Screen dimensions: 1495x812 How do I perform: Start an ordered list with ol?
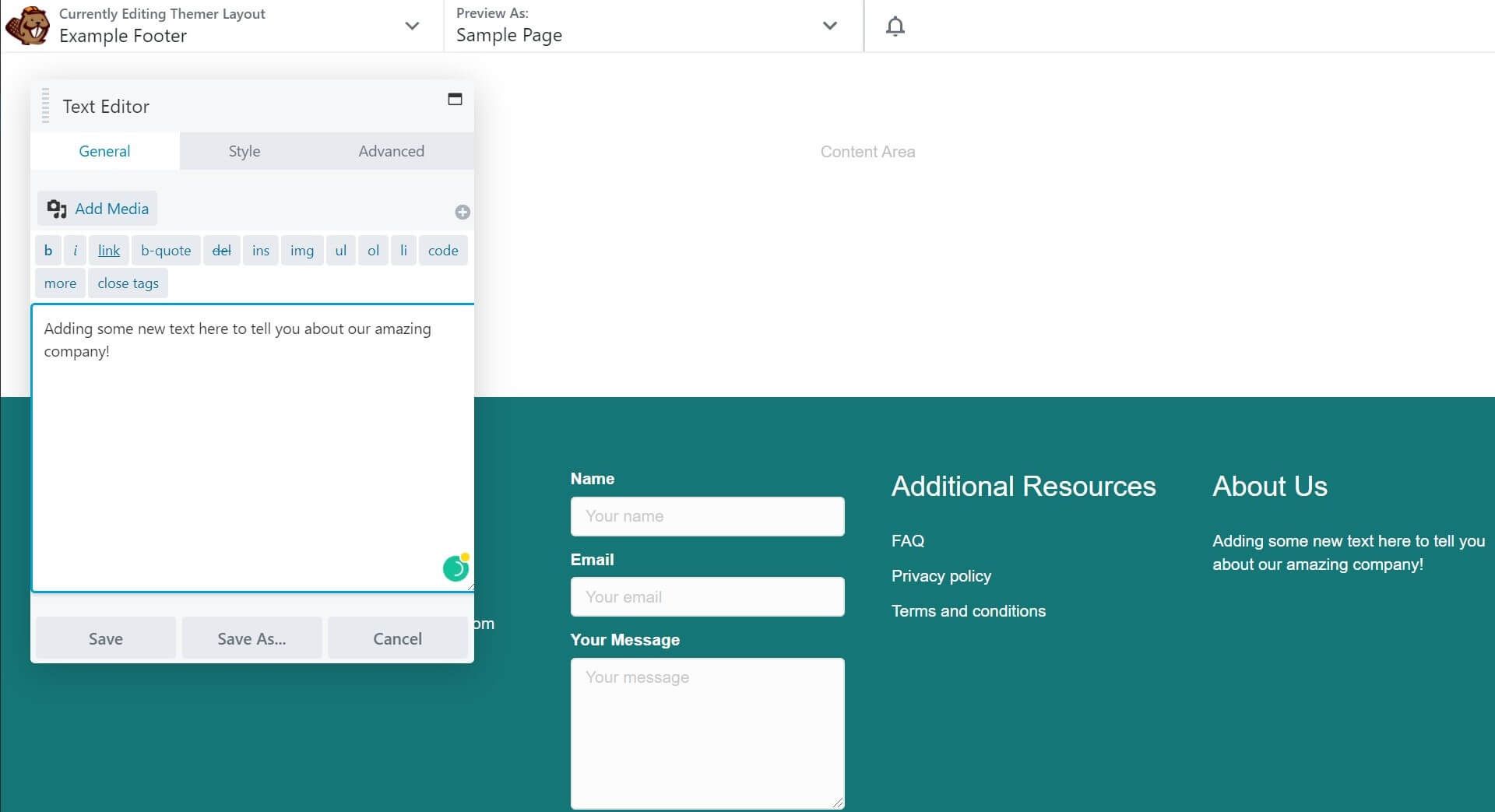coord(373,250)
